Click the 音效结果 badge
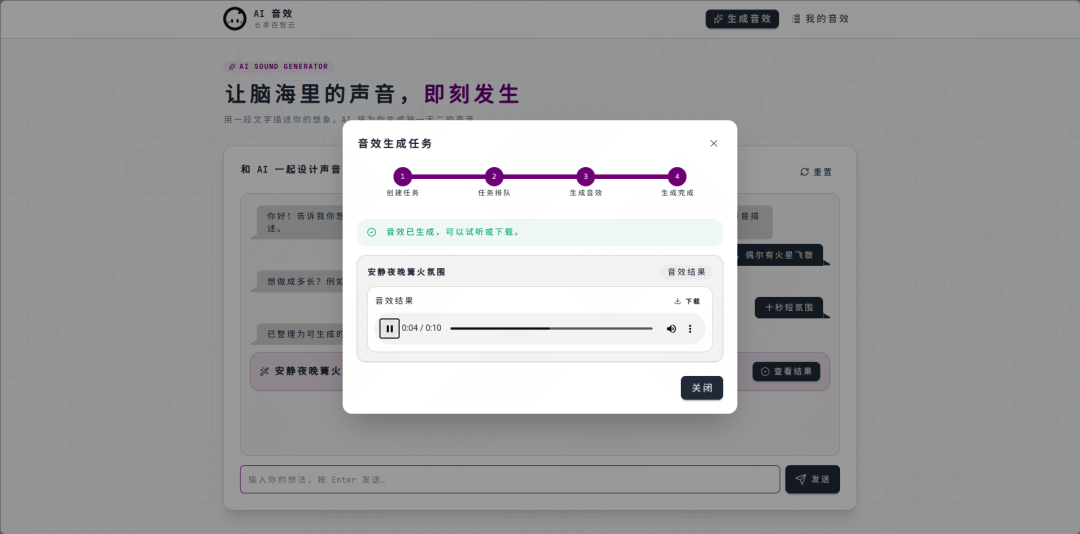 (686, 272)
